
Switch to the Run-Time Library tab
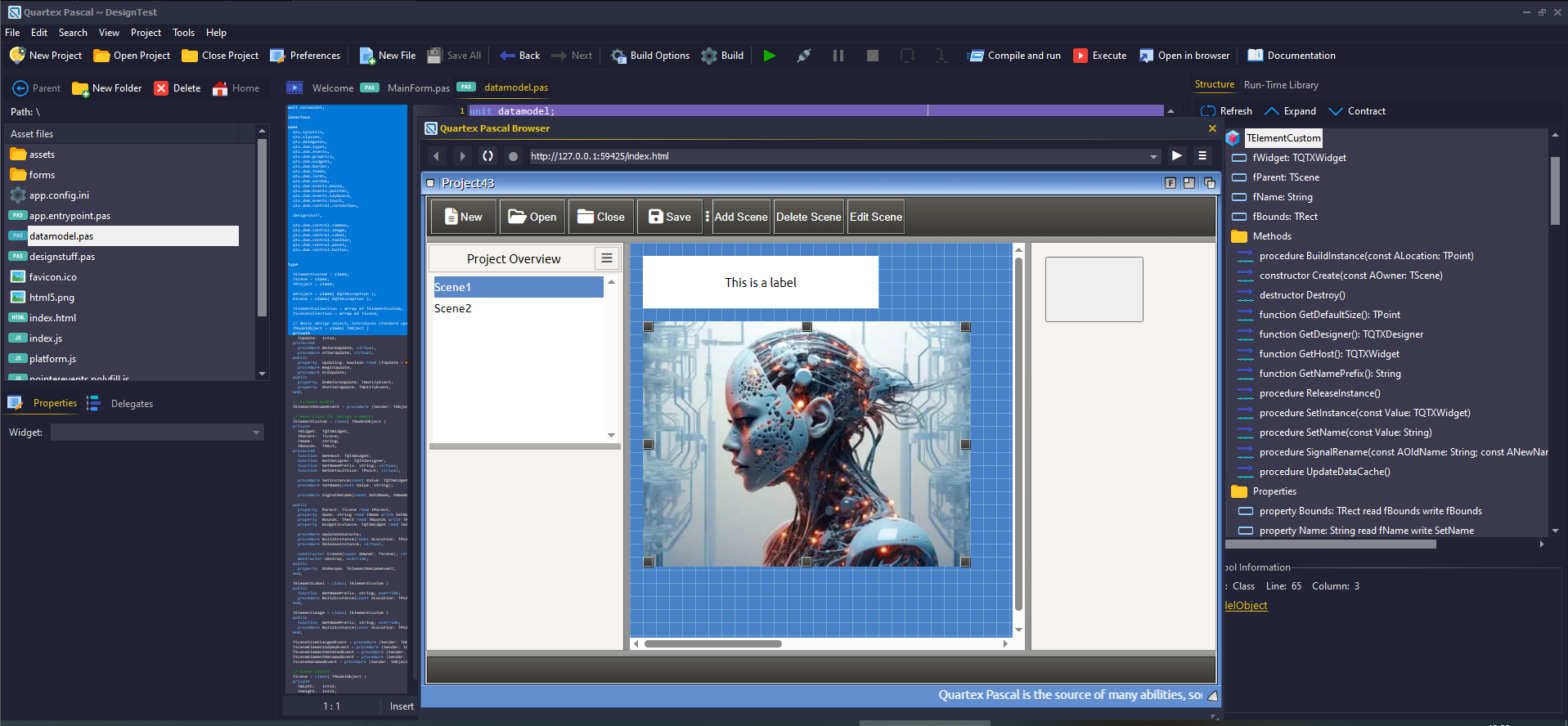click(x=1280, y=85)
